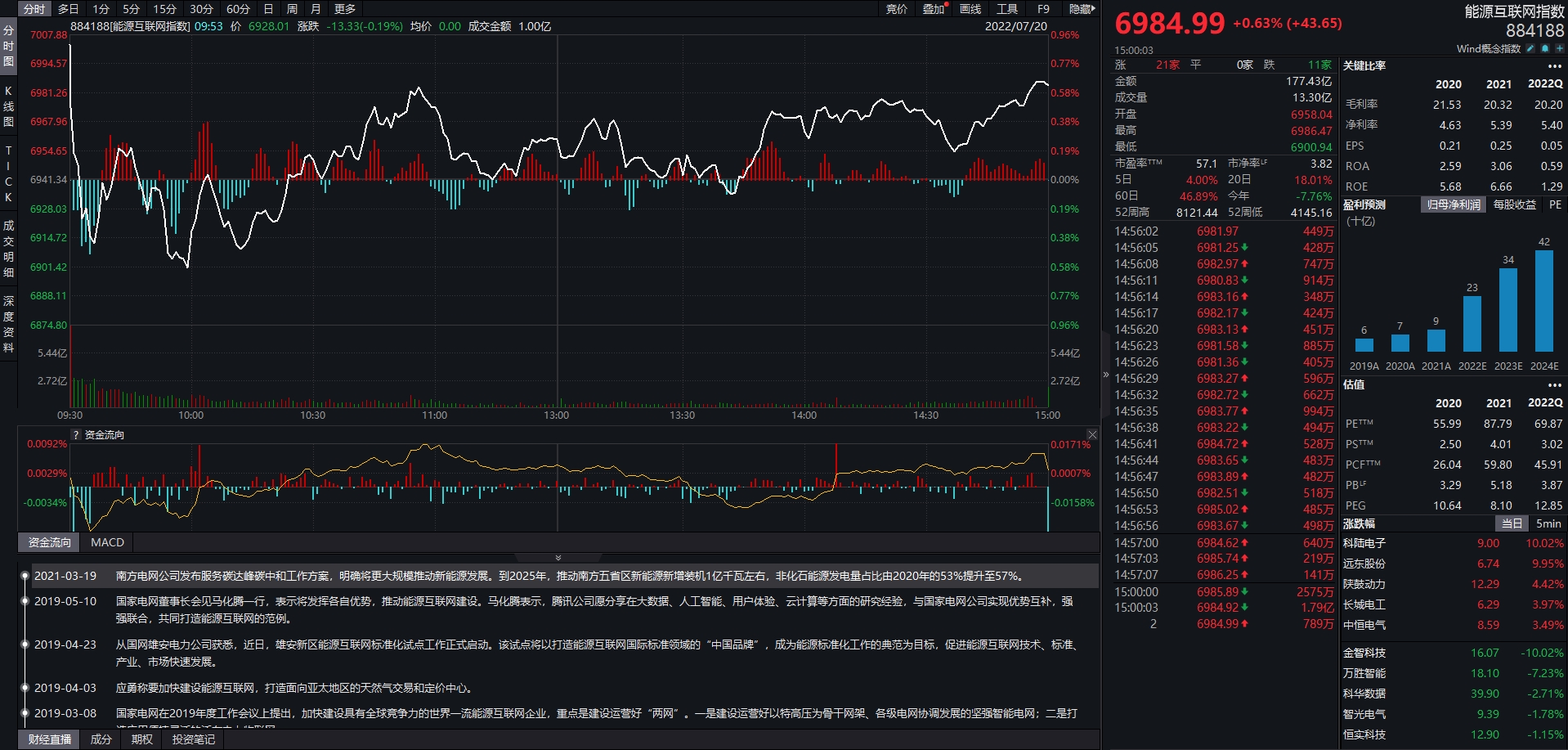This screenshot has height=750, width=1568.
Task: Select the 60分 period
Action: click(238, 9)
